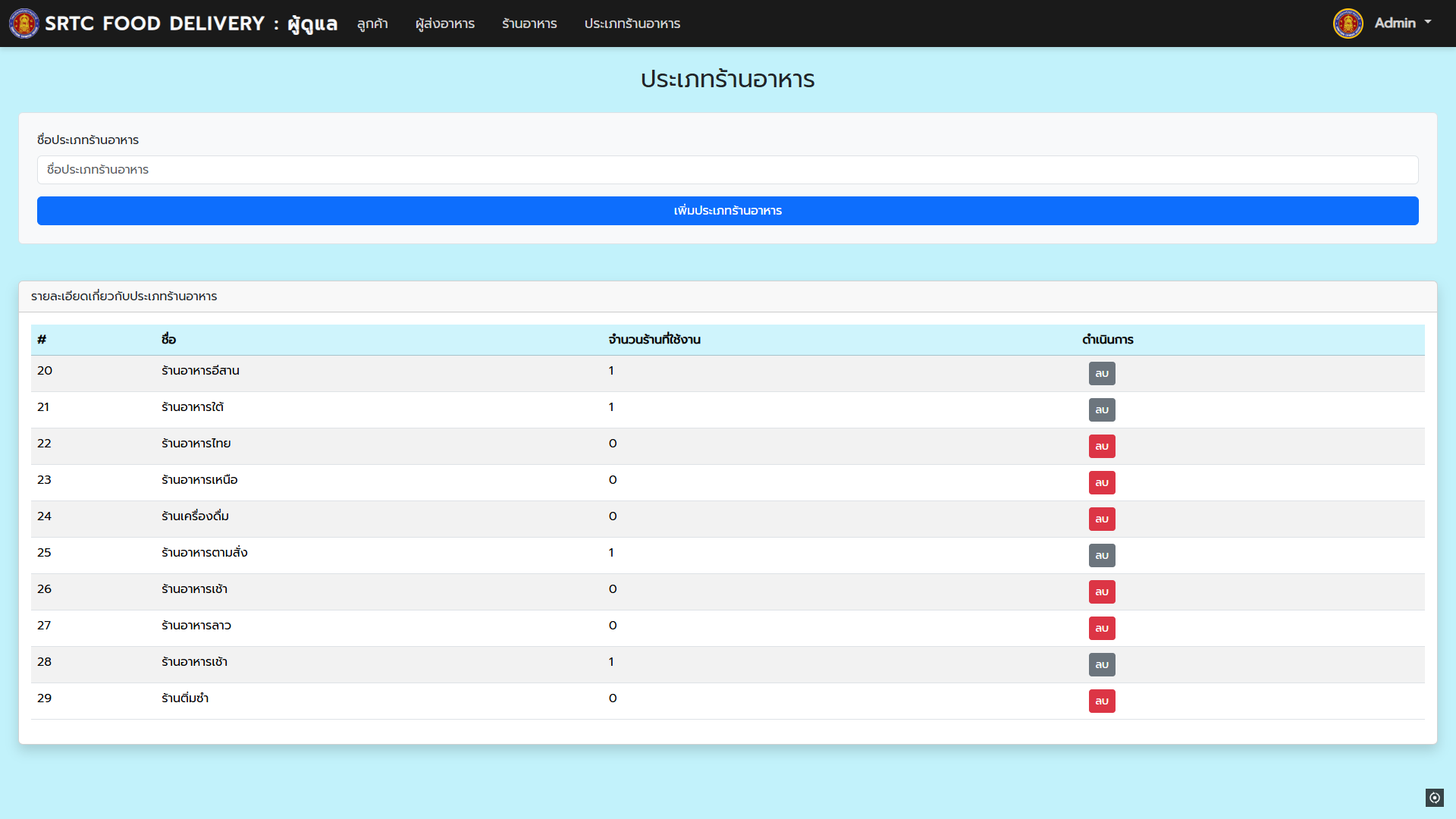1456x819 pixels.
Task: Click grey ลบ button on row 28
Action: point(1101,664)
